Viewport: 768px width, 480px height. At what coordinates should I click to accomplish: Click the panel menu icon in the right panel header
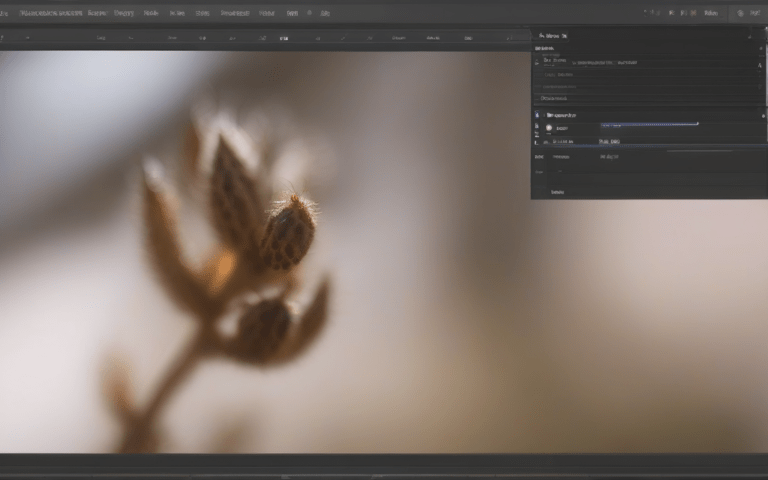(x=748, y=35)
